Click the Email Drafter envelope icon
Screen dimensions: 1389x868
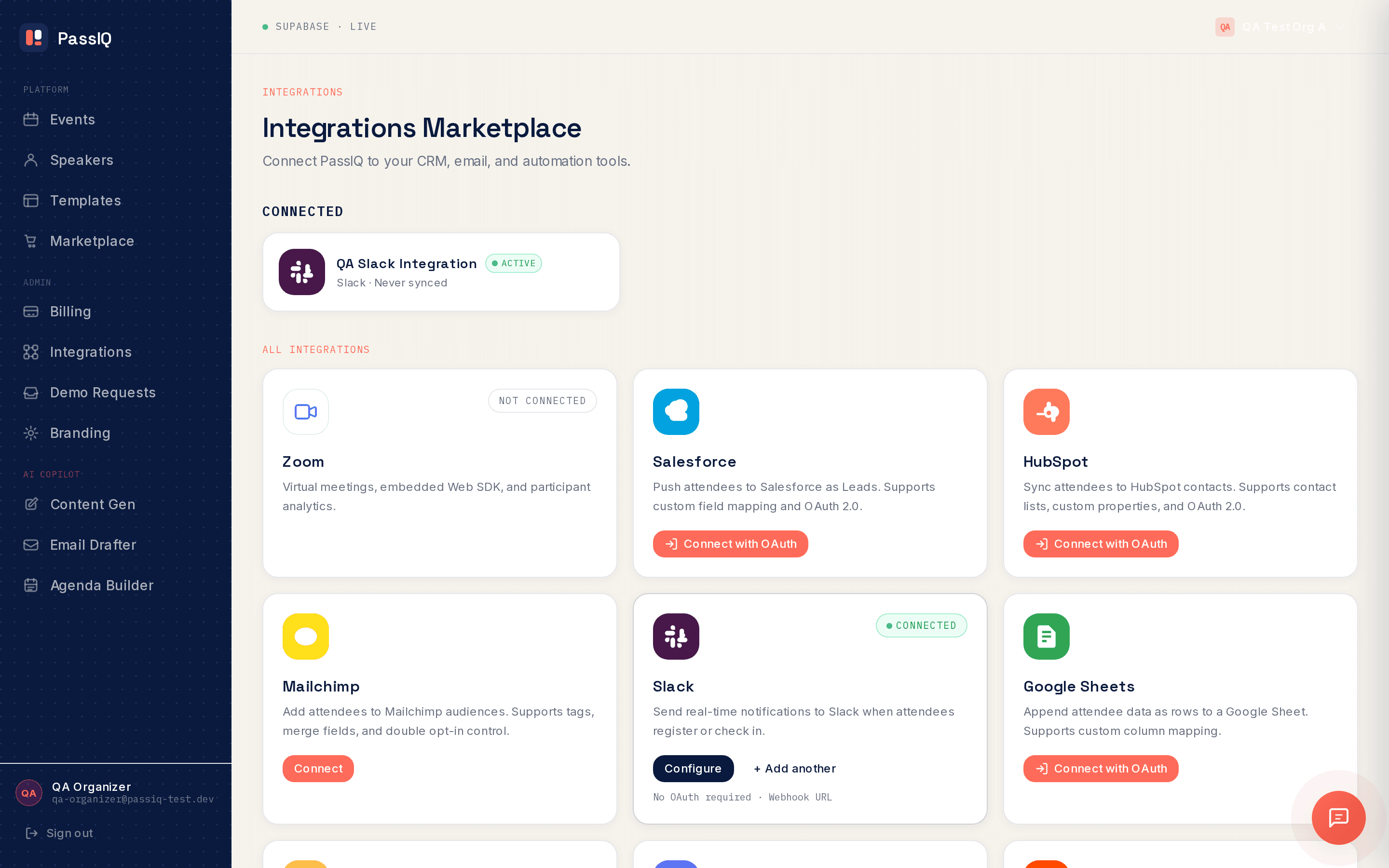click(31, 545)
